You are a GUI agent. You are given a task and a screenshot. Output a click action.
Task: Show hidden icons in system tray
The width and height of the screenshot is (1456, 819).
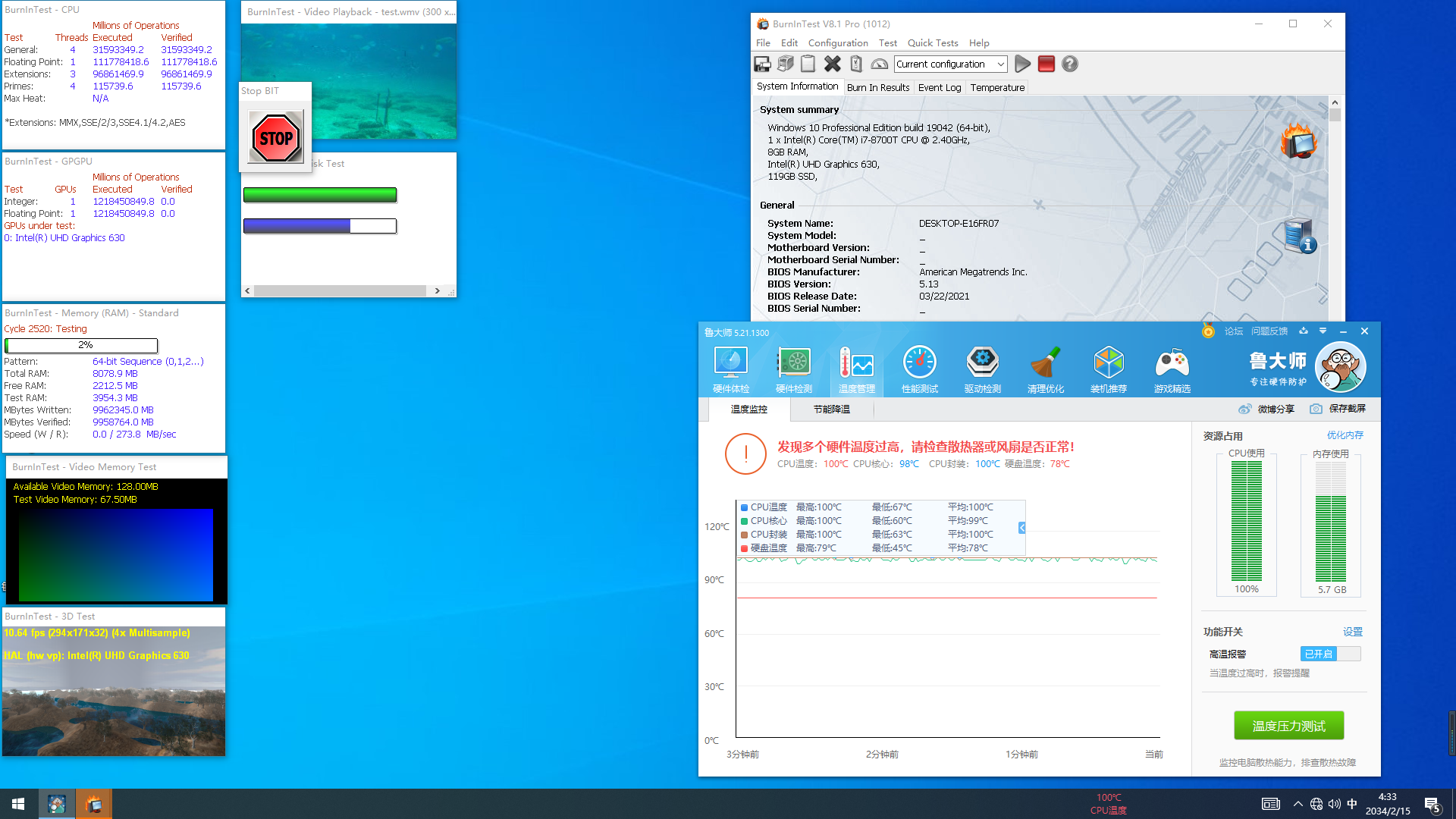point(1298,804)
